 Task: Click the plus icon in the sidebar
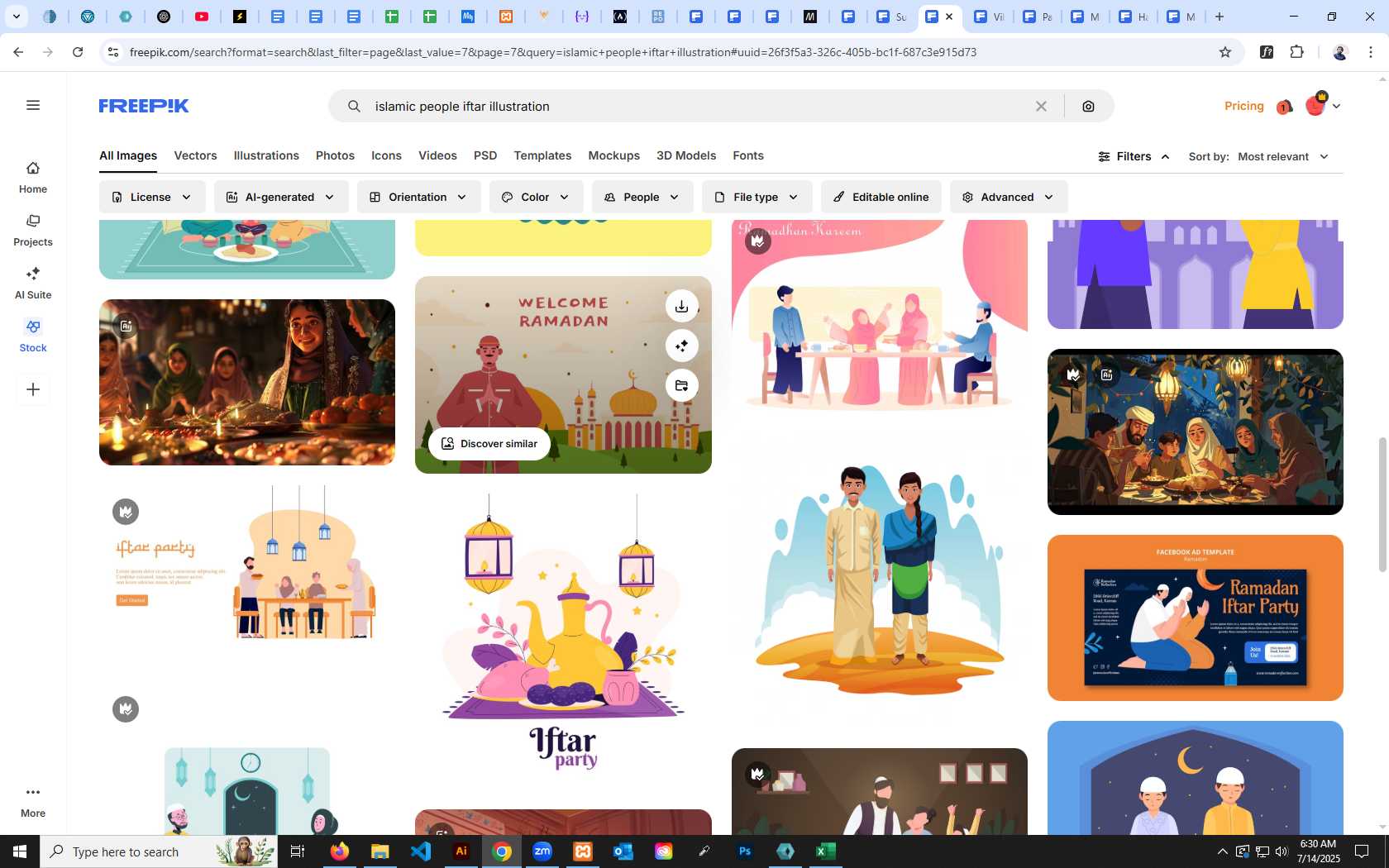pyautogui.click(x=33, y=389)
